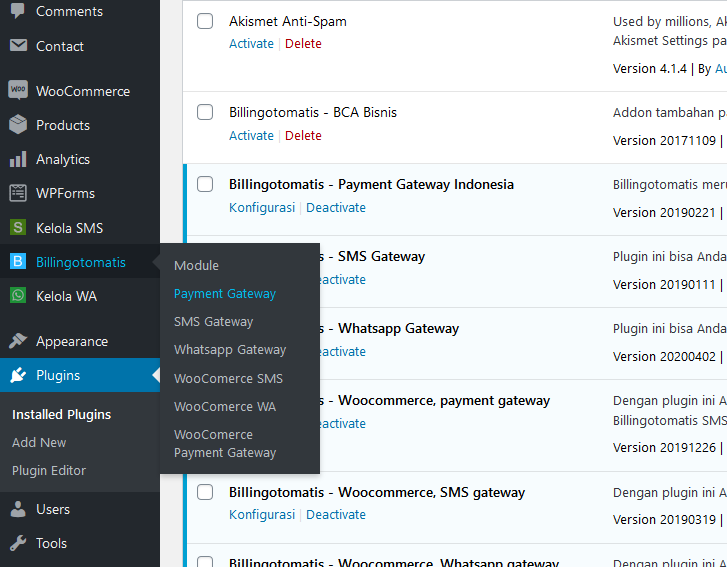The height and width of the screenshot is (567, 727).
Task: Open Whatsapp Gateway from the flyout submenu
Action: (230, 350)
